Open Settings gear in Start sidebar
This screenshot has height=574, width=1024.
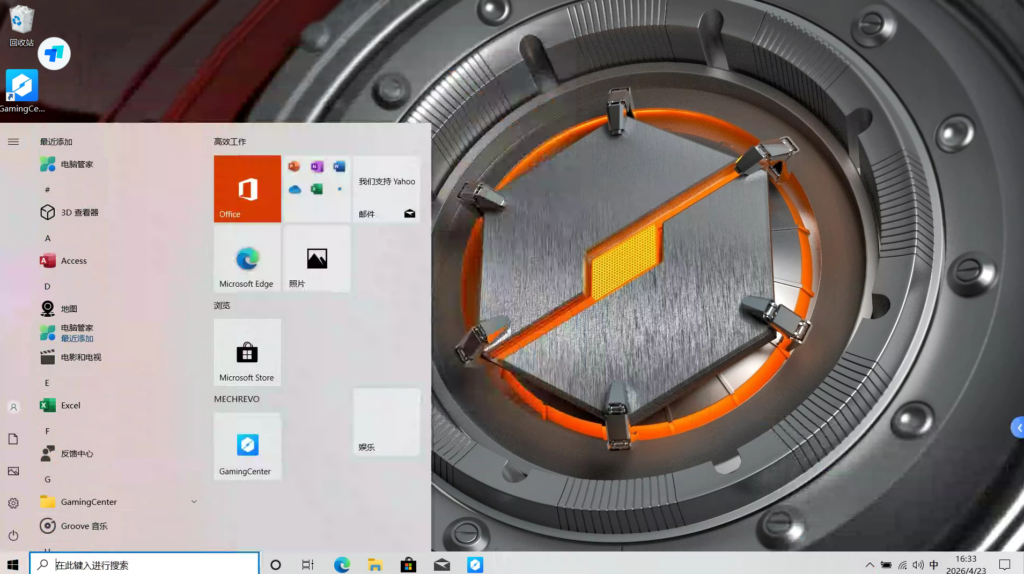click(13, 503)
